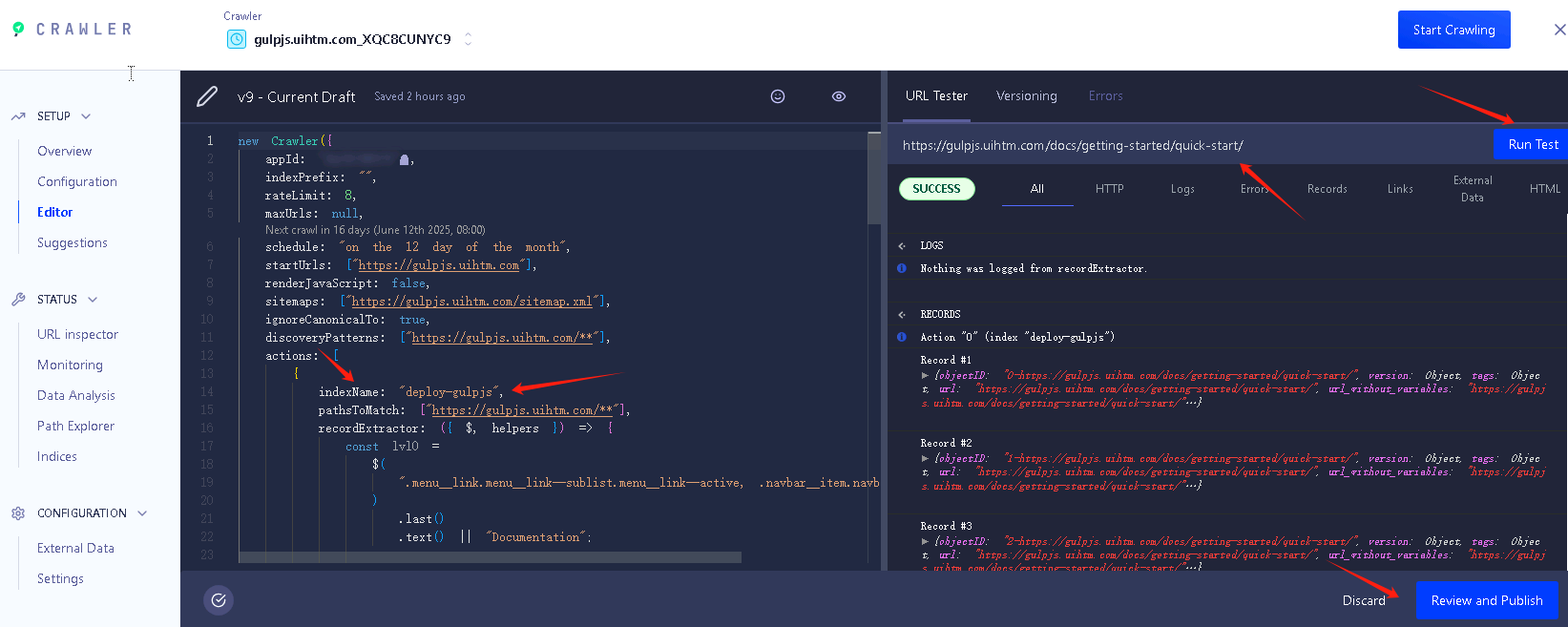Open the sitemap.xml link in code
The image size is (1568, 627).
[x=472, y=302]
